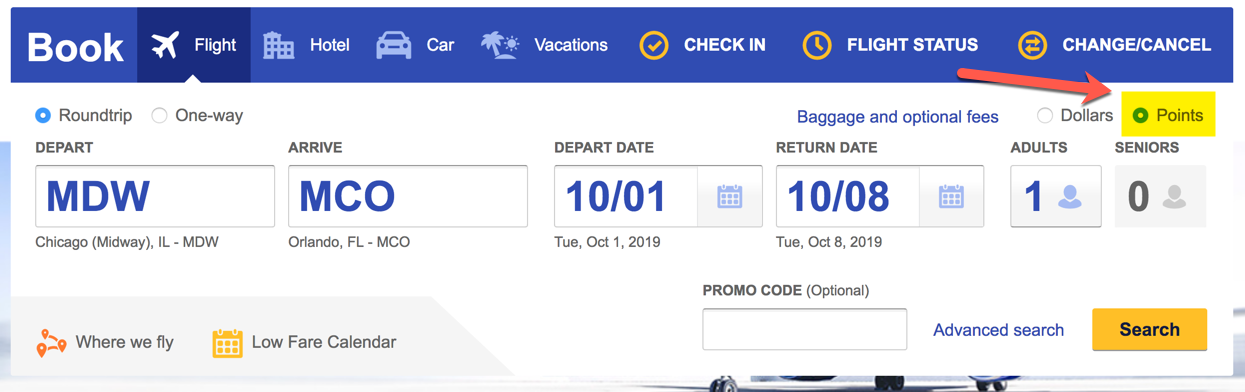
Task: Open the Advanced search link
Action: click(998, 330)
